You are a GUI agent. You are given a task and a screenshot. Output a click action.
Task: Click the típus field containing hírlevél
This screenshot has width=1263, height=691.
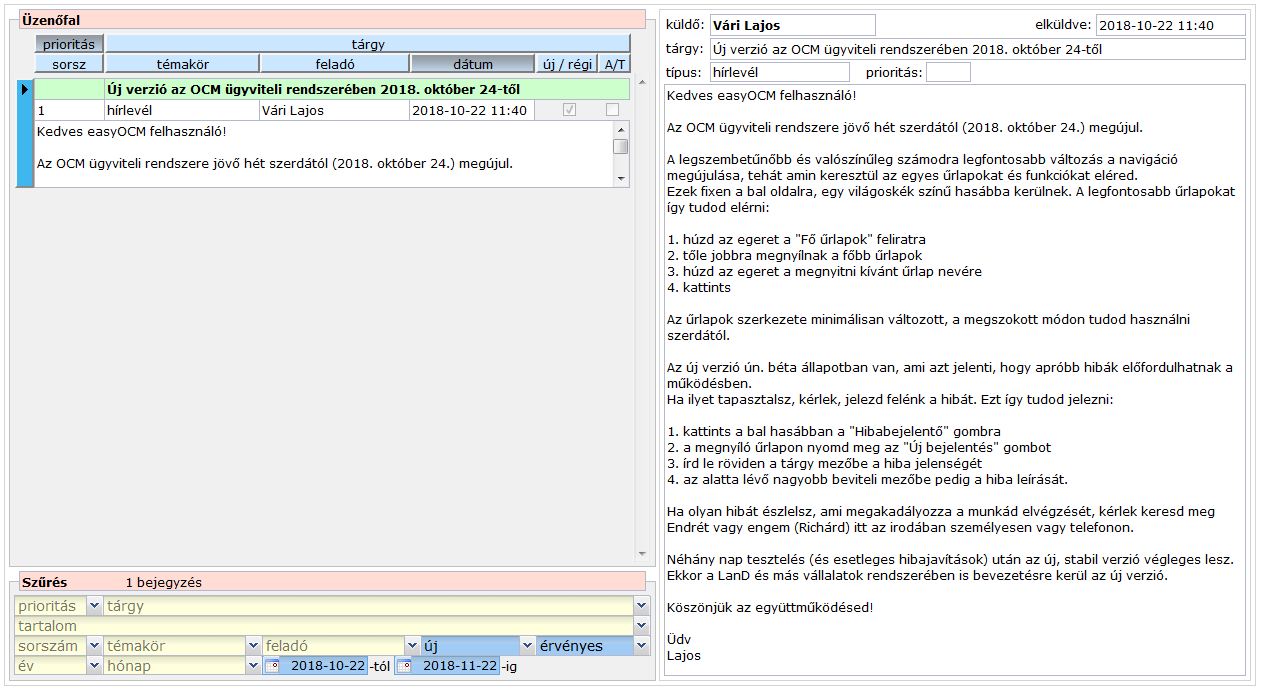[x=778, y=72]
